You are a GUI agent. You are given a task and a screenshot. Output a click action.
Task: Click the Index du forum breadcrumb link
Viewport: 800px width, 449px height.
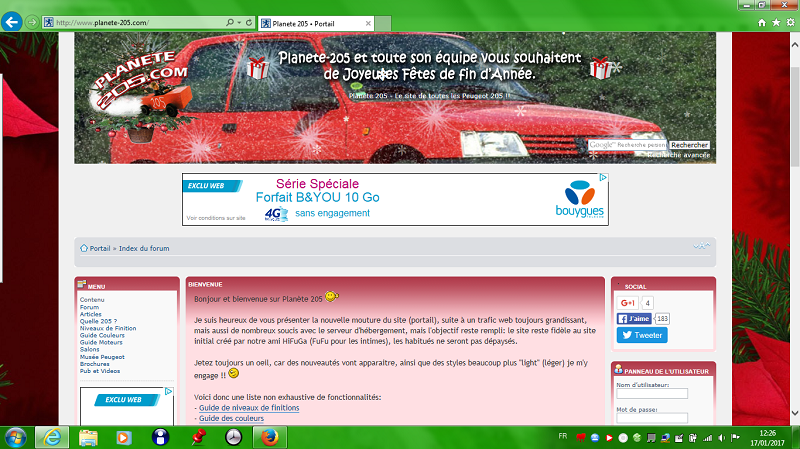point(144,248)
